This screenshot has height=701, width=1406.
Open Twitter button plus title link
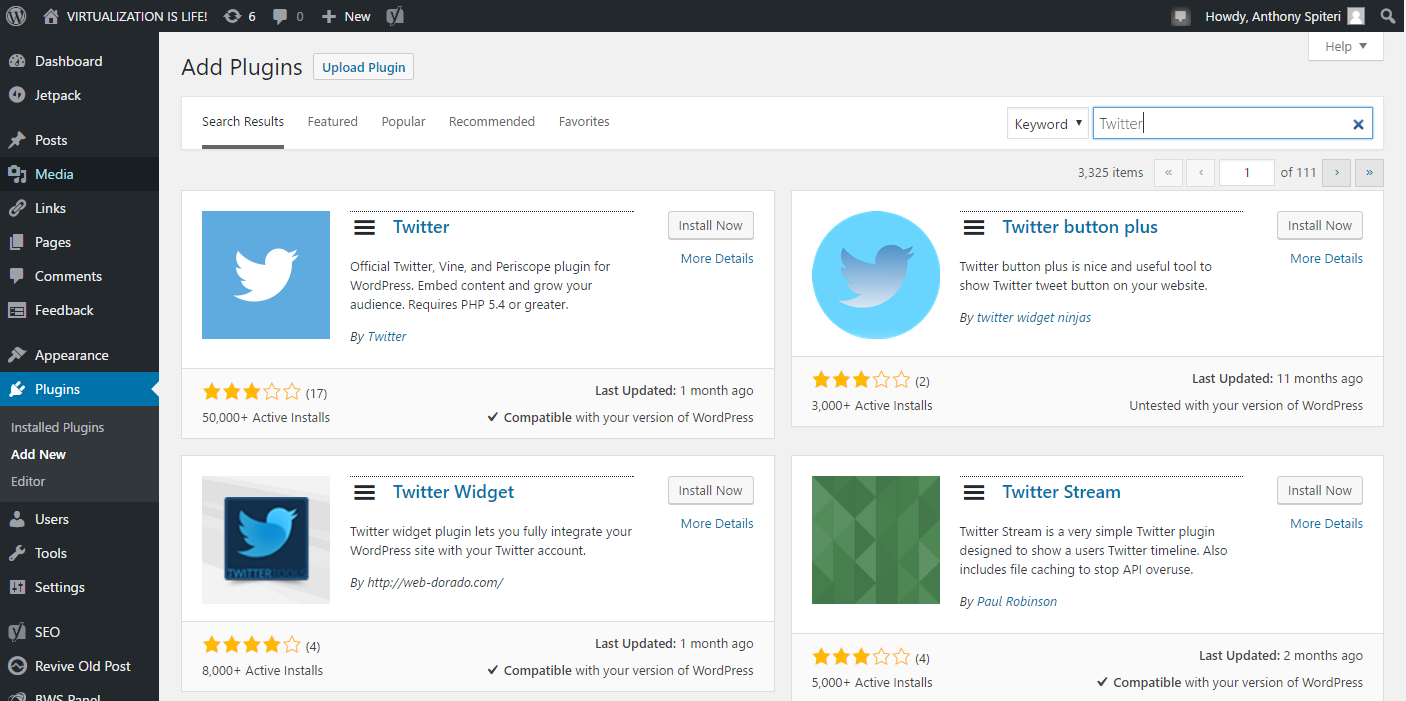click(1080, 227)
